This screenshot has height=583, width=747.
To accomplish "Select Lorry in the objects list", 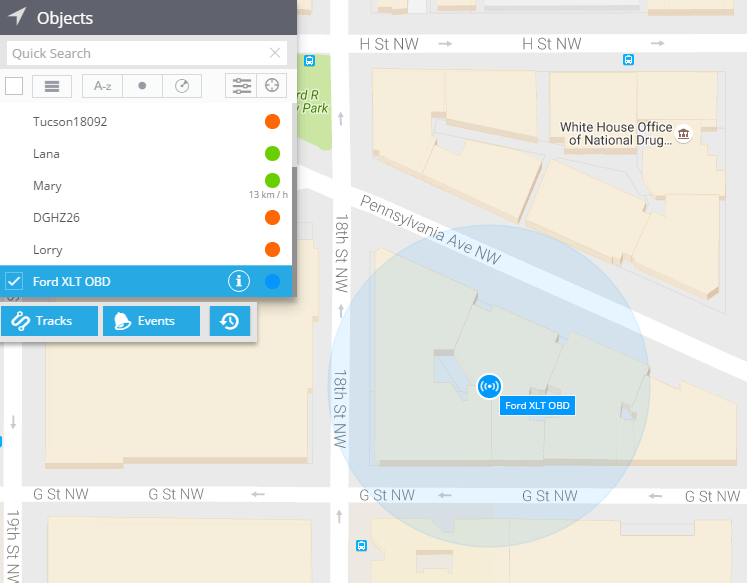I will [x=146, y=250].
